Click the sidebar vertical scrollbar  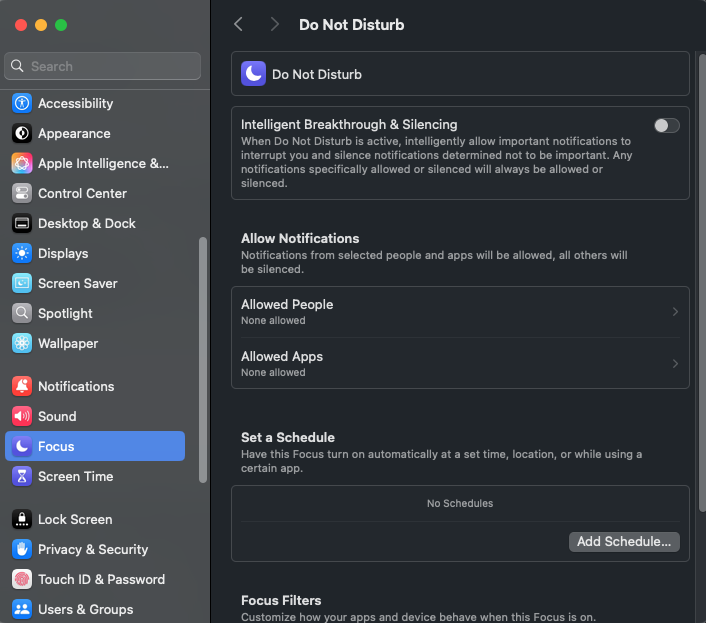(x=203, y=360)
